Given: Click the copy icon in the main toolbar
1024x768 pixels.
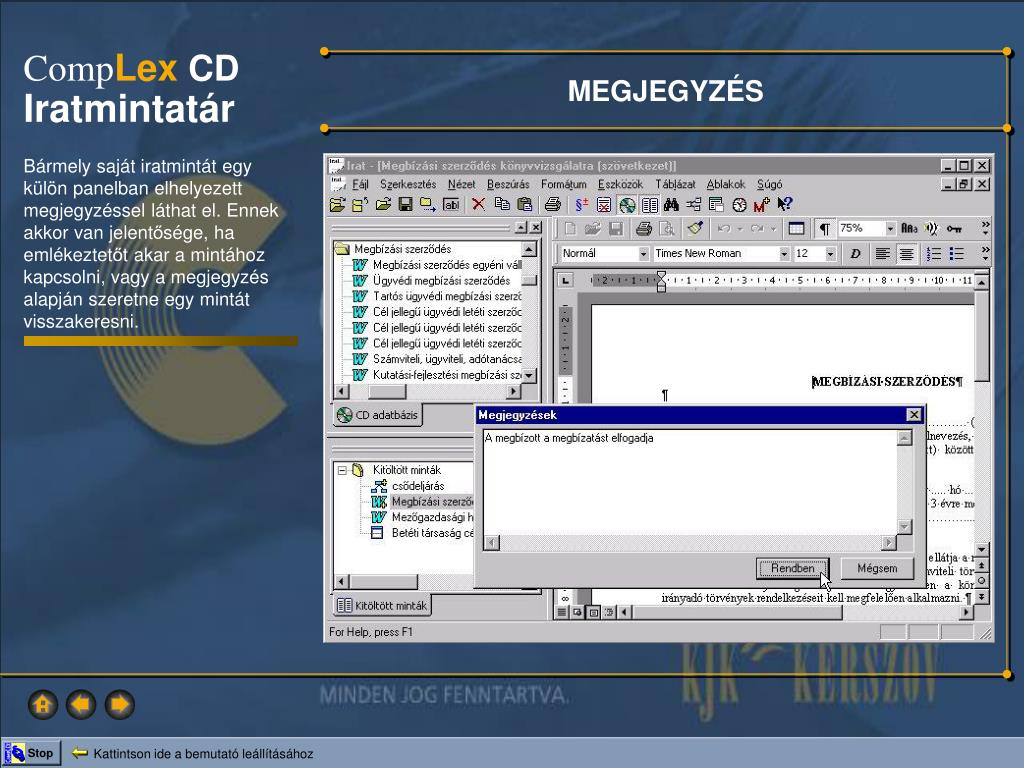Looking at the screenshot, I should point(502,204).
